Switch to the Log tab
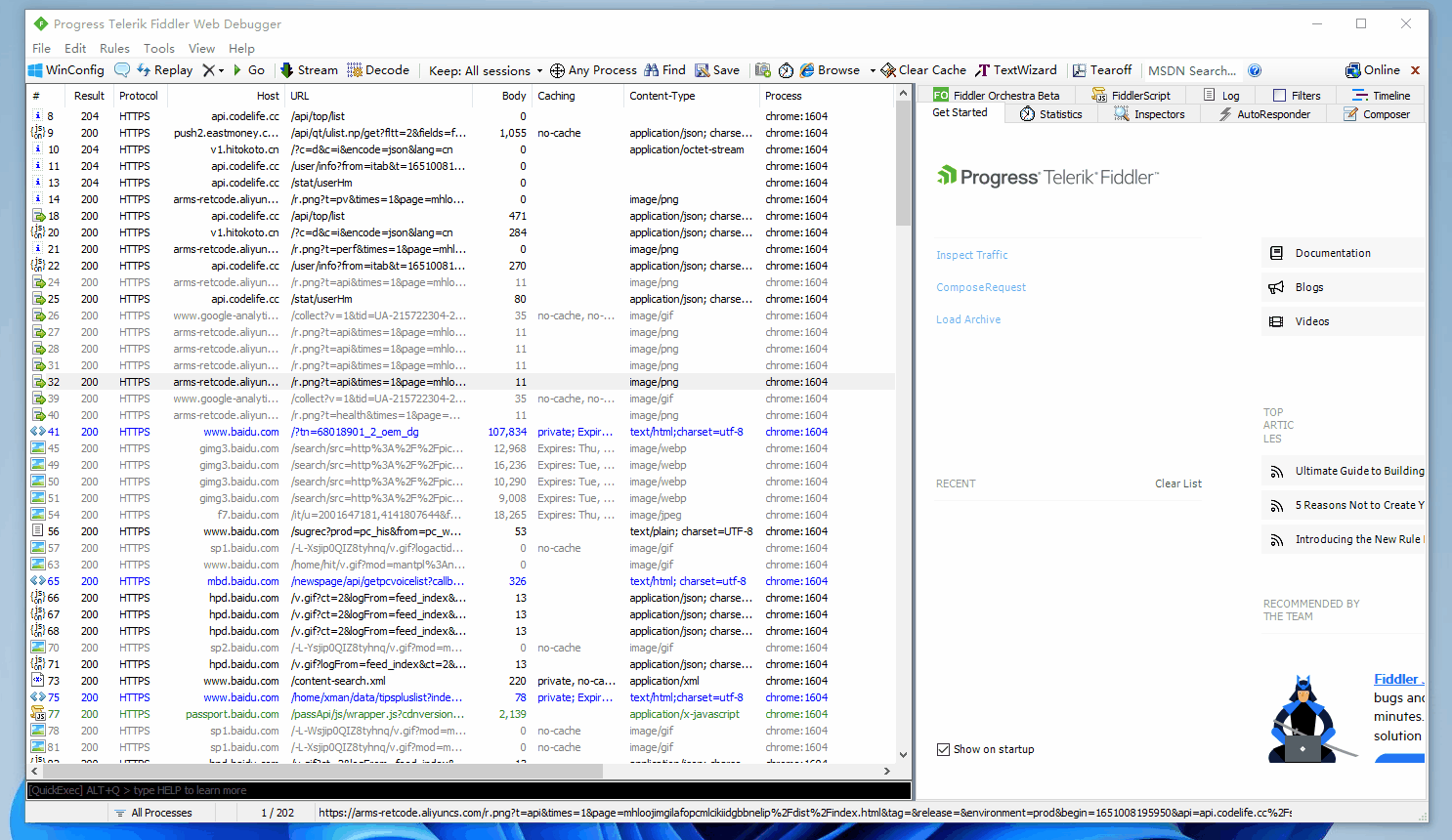1452x840 pixels. point(1221,95)
